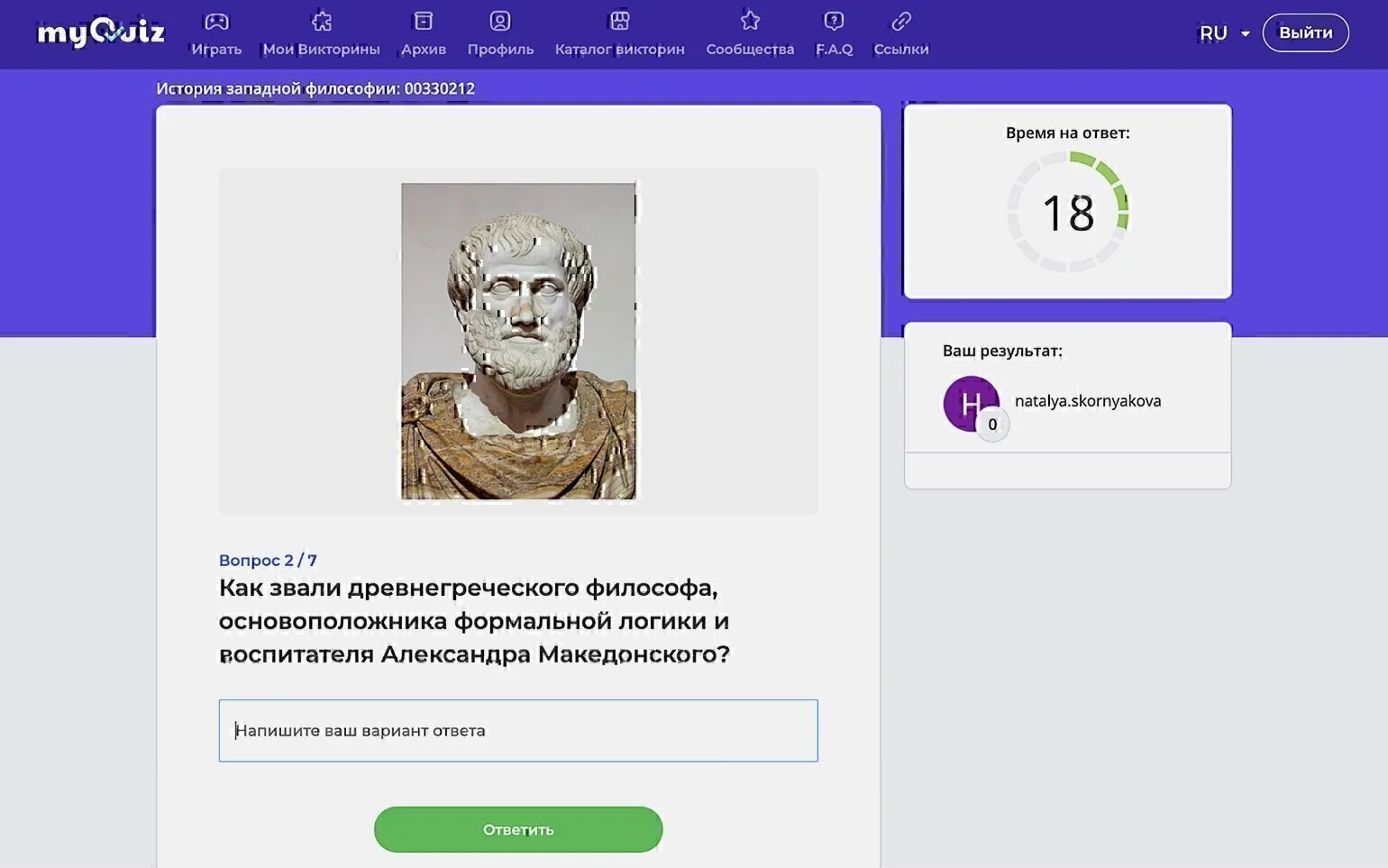This screenshot has height=868, width=1388.
Task: Click the chain link icon above Ссылки
Action: tap(900, 21)
